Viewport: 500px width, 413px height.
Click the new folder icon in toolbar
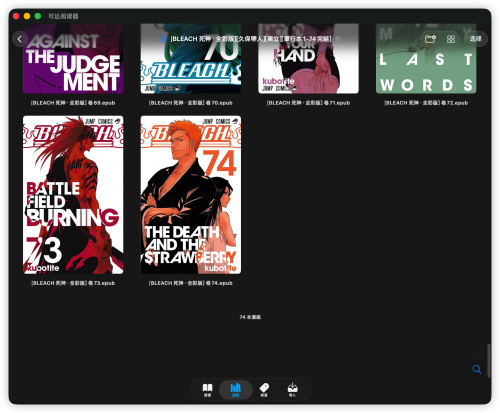point(430,39)
